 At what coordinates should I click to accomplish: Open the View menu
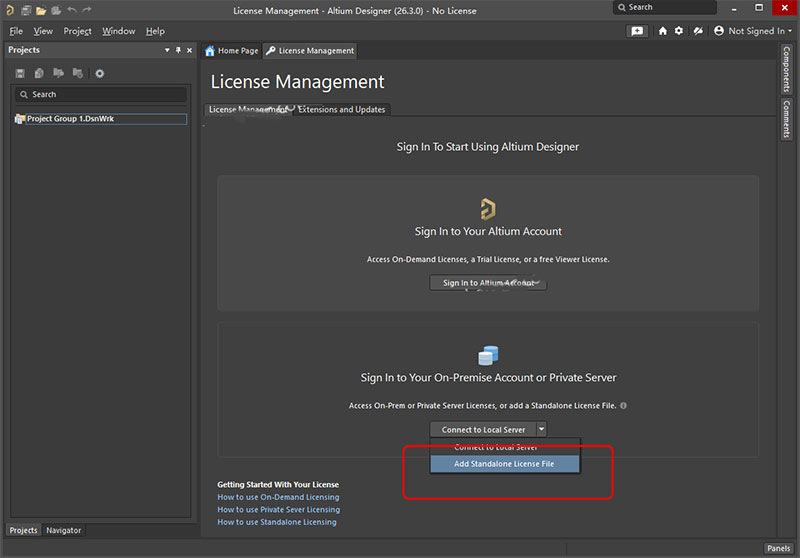tap(43, 31)
